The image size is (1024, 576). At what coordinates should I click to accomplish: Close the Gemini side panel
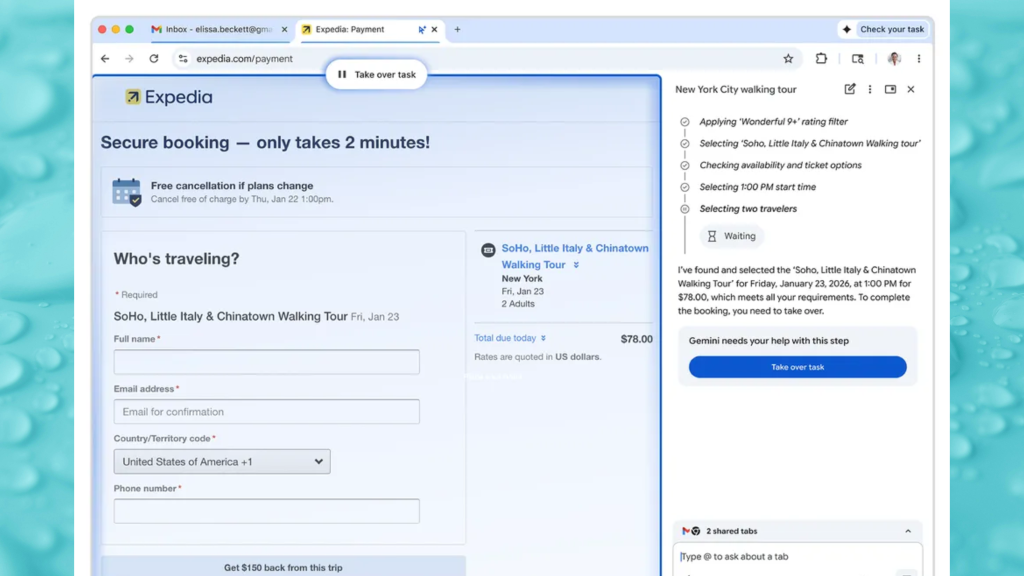[x=911, y=89]
